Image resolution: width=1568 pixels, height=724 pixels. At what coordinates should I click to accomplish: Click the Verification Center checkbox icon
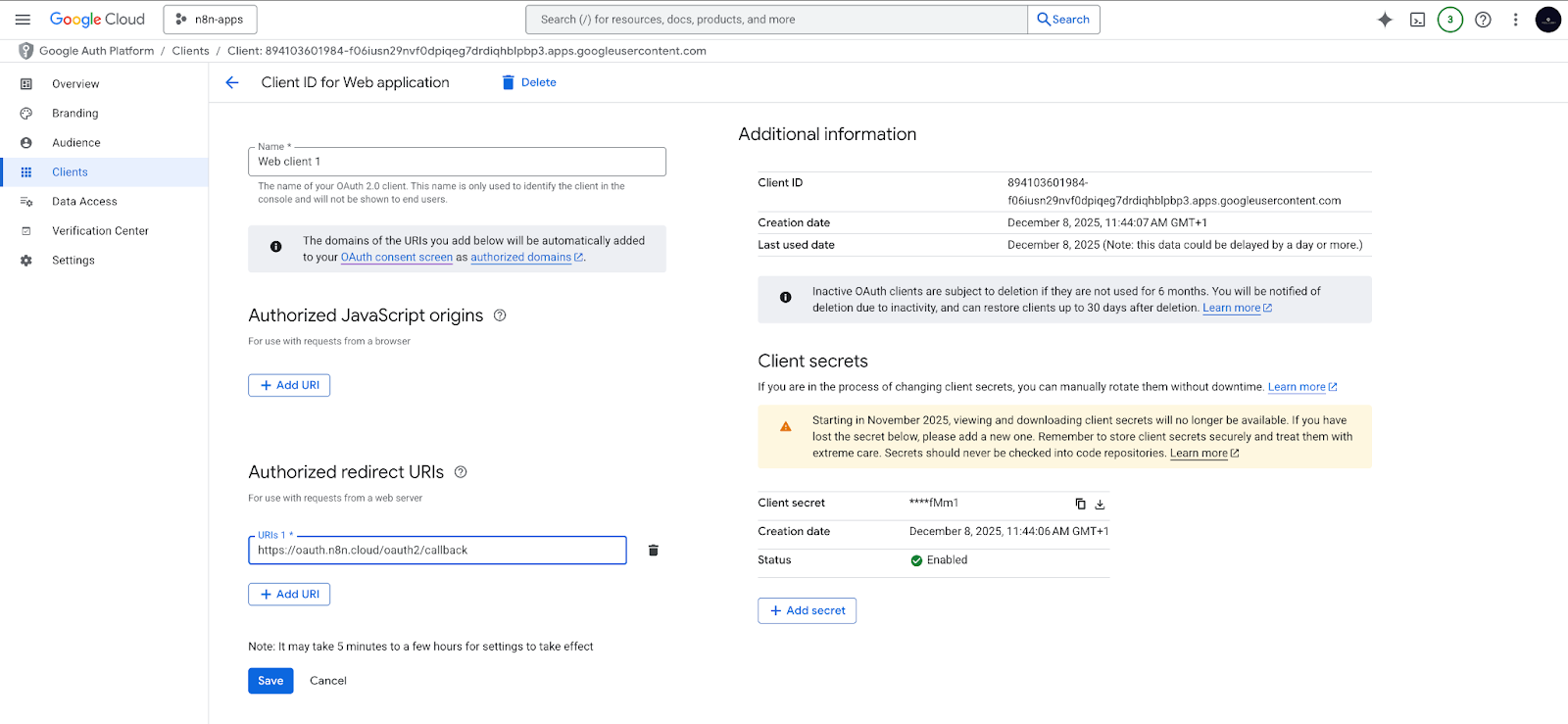[x=26, y=231]
